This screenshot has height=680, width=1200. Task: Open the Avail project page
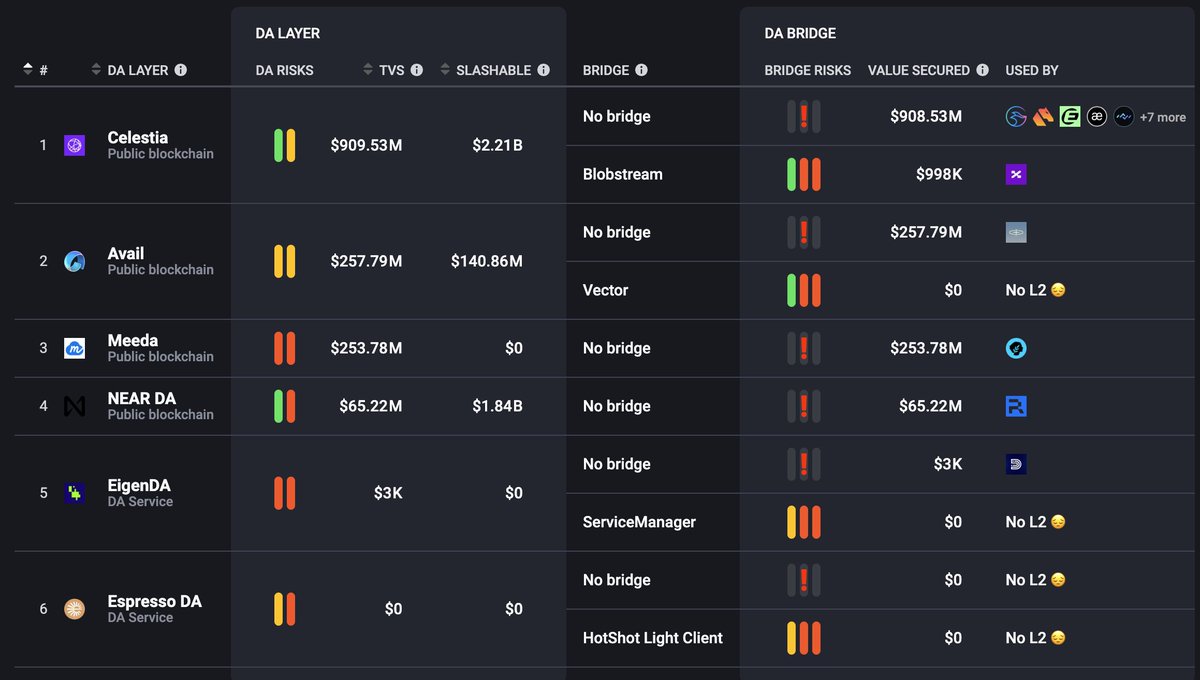[x=126, y=253]
